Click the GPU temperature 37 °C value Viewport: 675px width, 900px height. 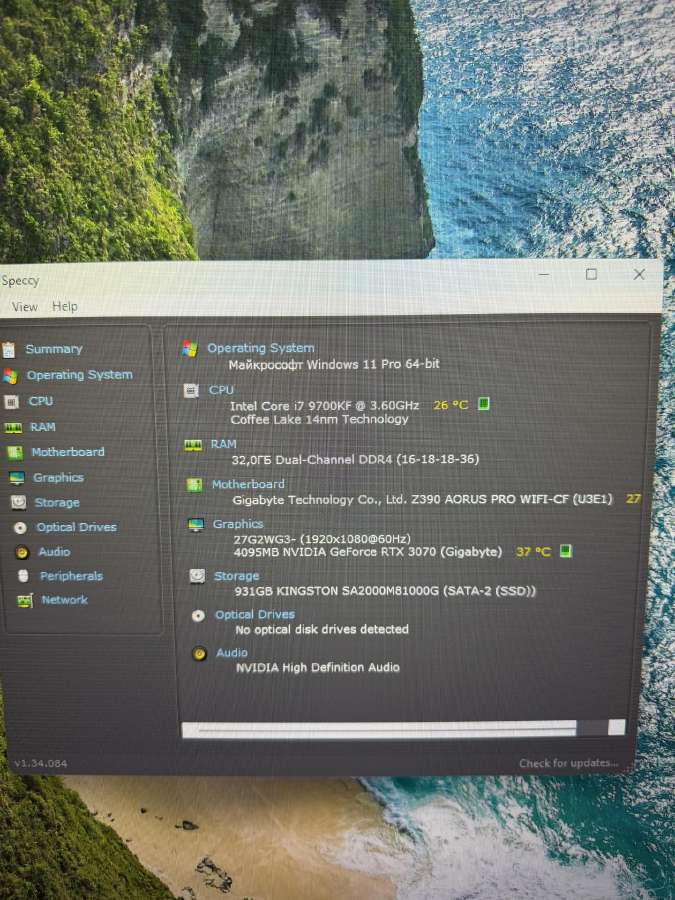click(533, 552)
